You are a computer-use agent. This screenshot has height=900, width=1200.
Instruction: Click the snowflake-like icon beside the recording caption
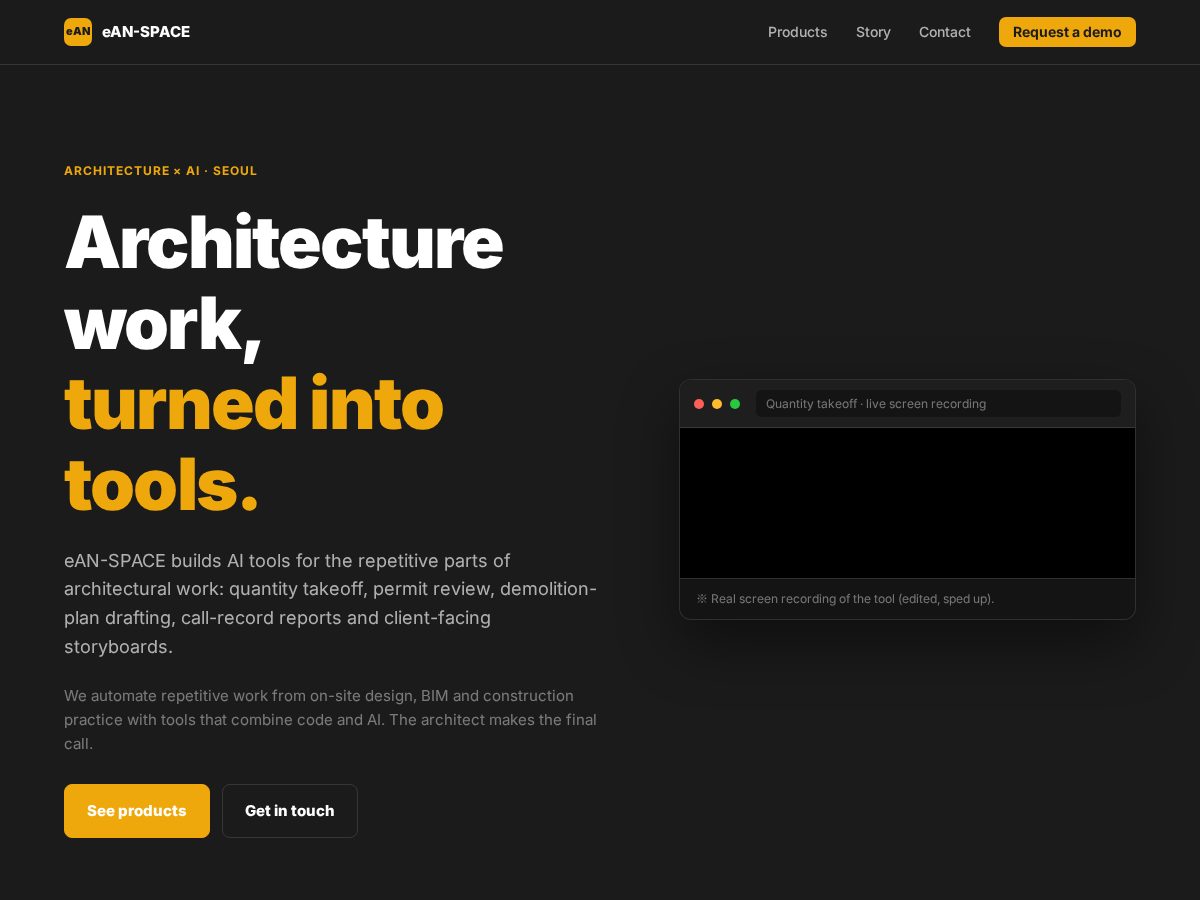702,599
